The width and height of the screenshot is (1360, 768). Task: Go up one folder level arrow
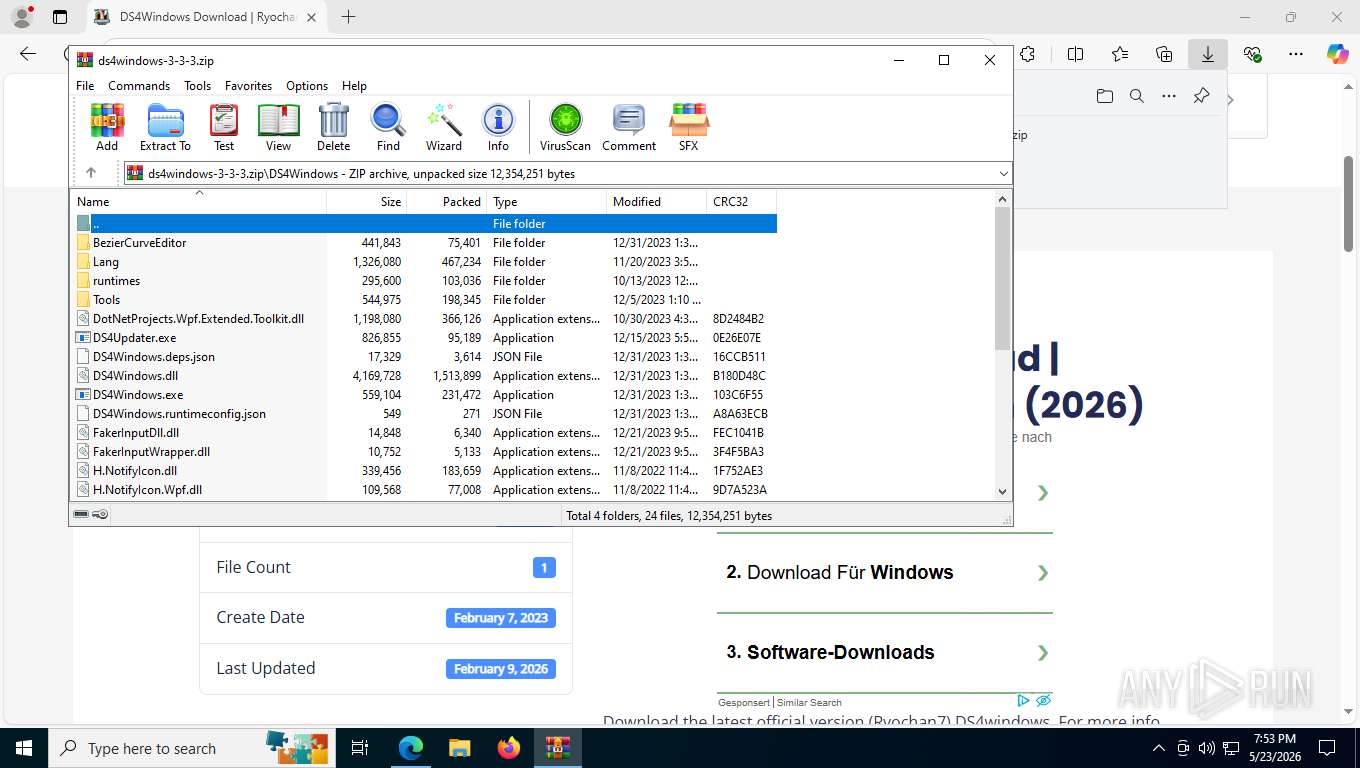91,173
